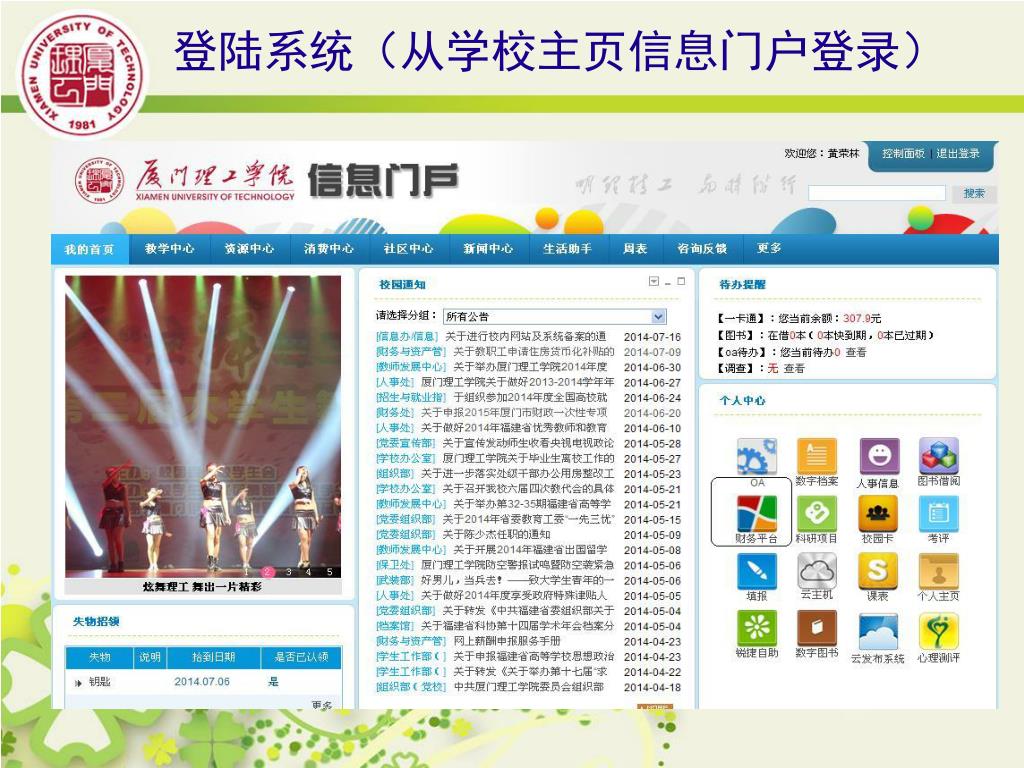Click the [招生与就业指] tag link
The width and height of the screenshot is (1024, 768).
pyautogui.click(x=411, y=397)
